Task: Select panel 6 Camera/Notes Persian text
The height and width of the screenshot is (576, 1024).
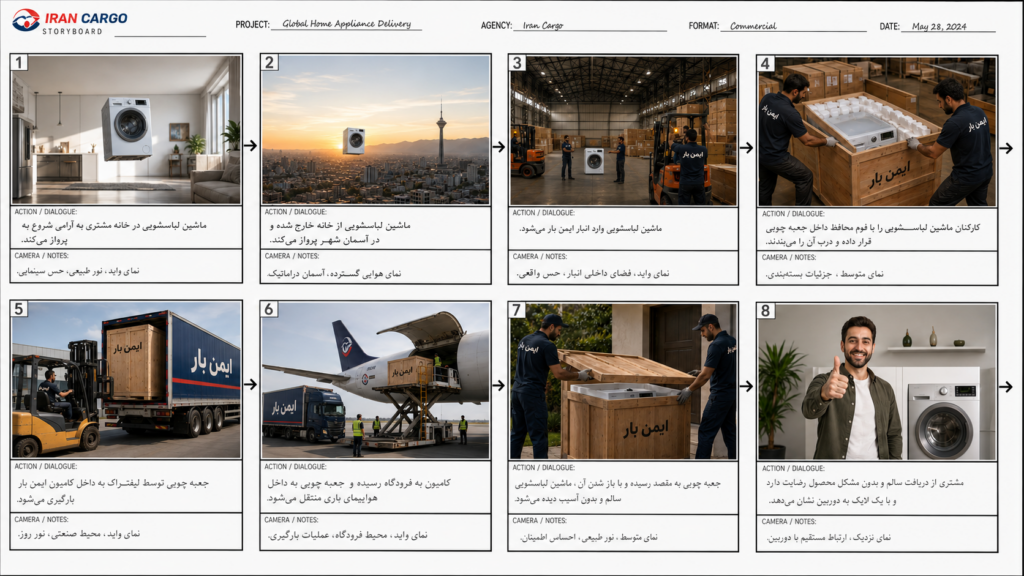Action: coord(347,535)
